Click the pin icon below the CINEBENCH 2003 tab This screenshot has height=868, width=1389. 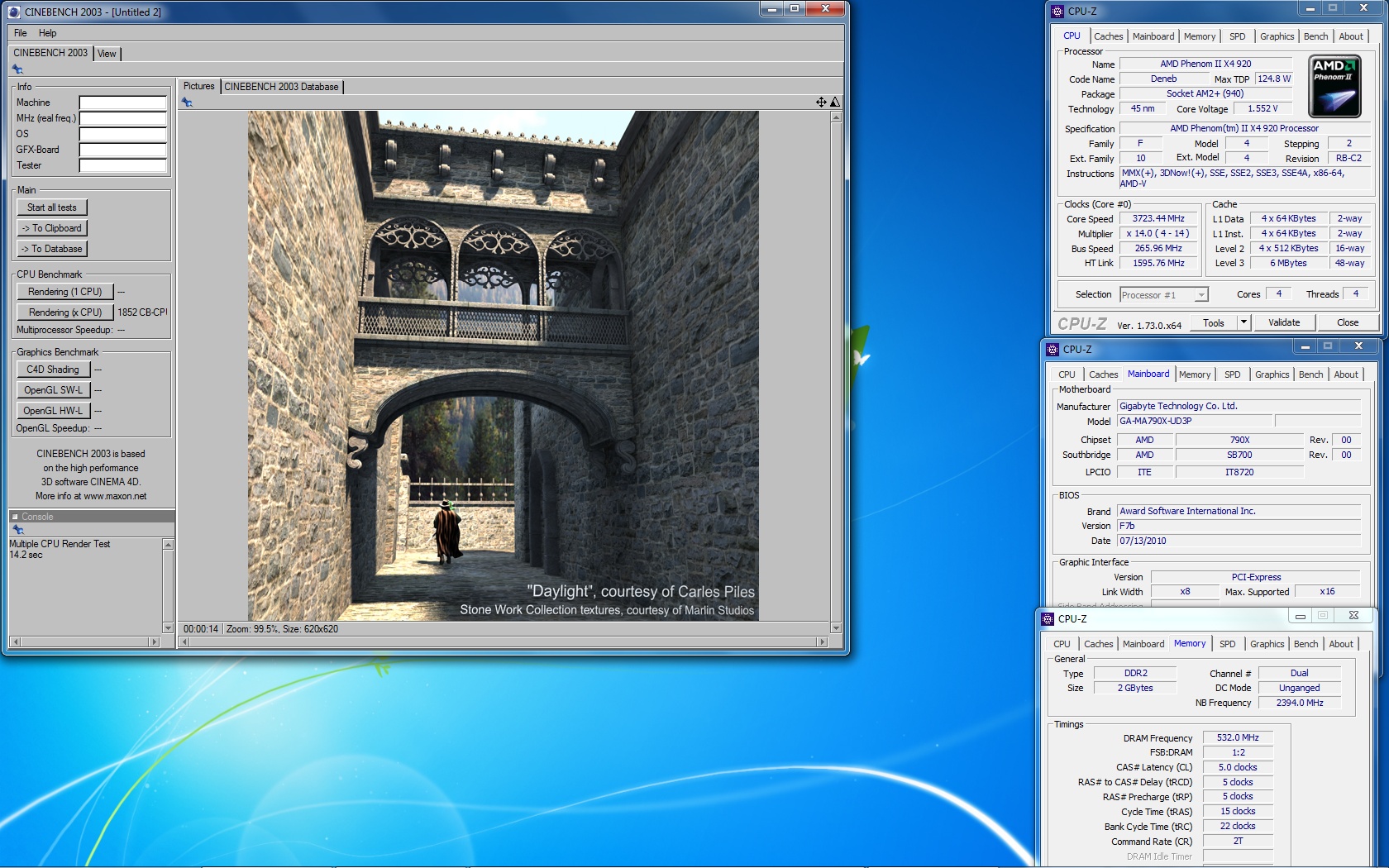pyautogui.click(x=17, y=69)
